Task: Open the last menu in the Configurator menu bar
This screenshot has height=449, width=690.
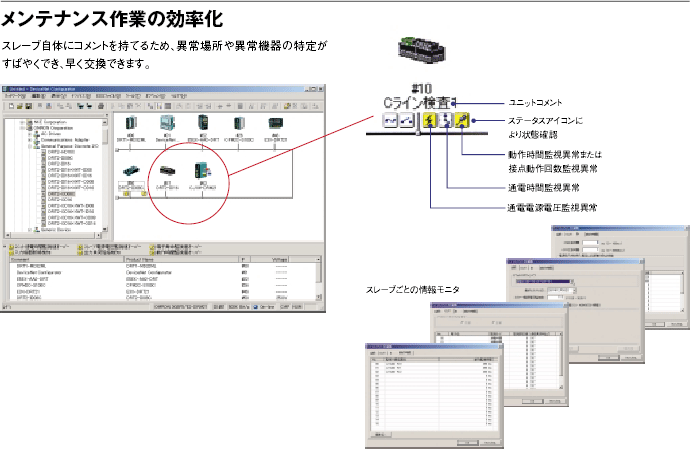Action: point(179,96)
